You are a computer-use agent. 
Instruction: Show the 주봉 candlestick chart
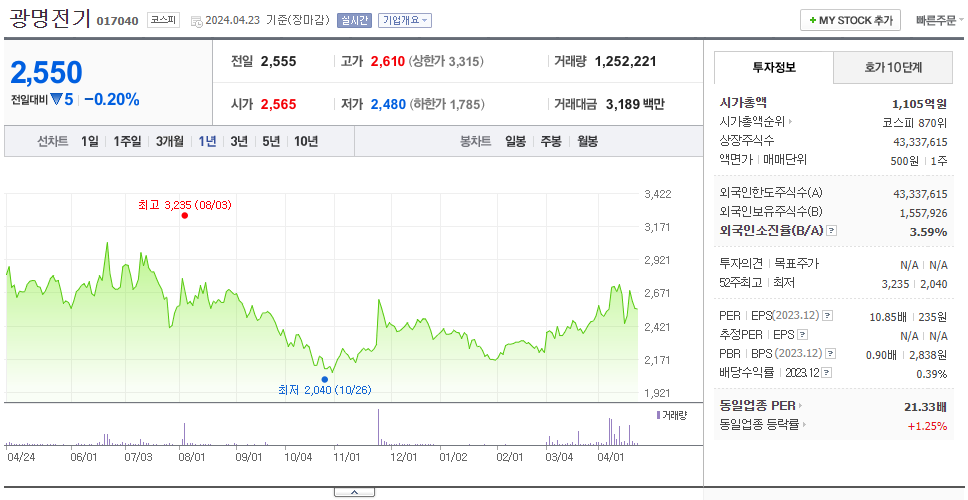coord(551,141)
